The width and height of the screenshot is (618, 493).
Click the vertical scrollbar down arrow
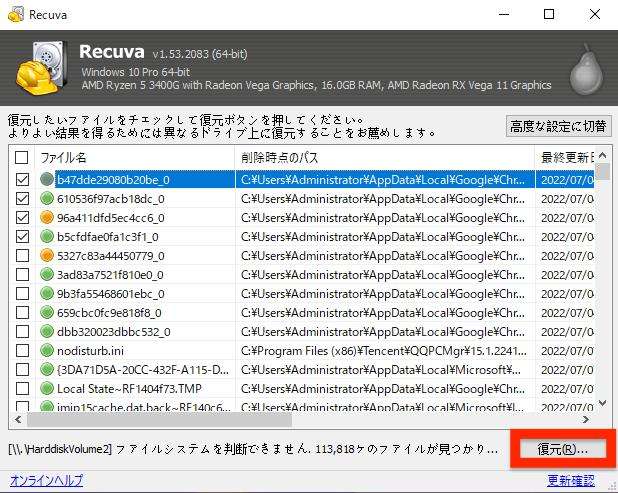pyautogui.click(x=602, y=403)
